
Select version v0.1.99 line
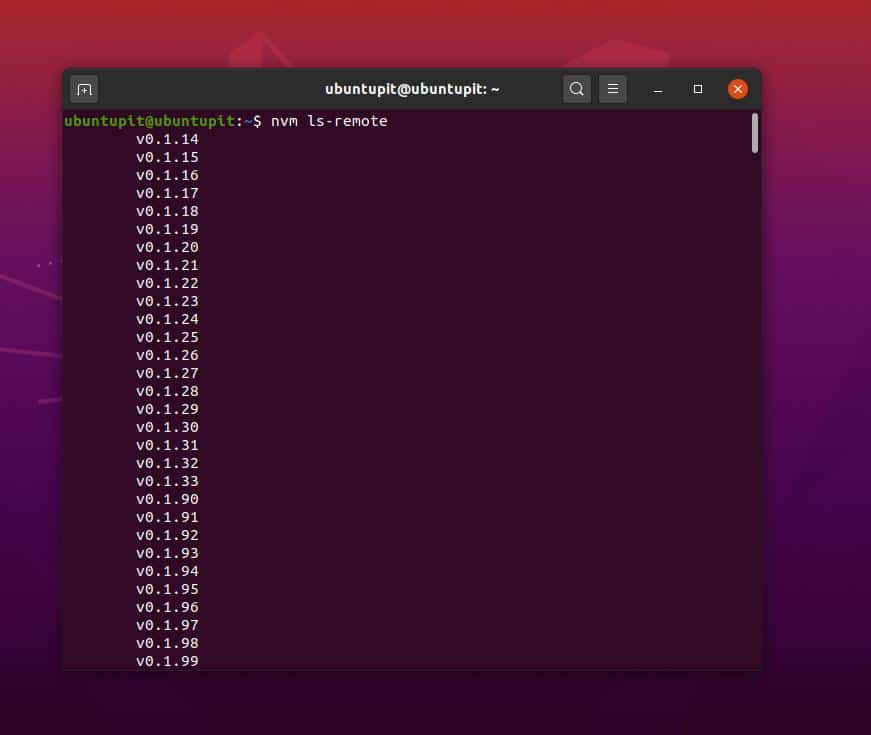167,661
